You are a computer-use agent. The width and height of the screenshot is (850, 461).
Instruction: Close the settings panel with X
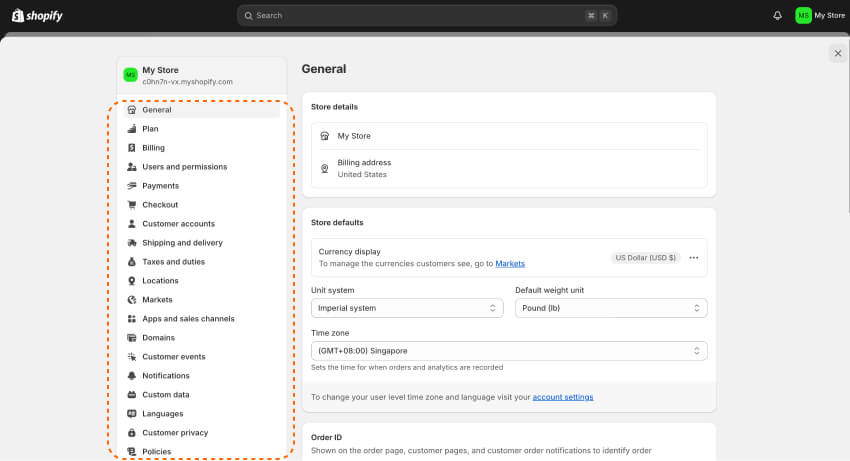(838, 53)
